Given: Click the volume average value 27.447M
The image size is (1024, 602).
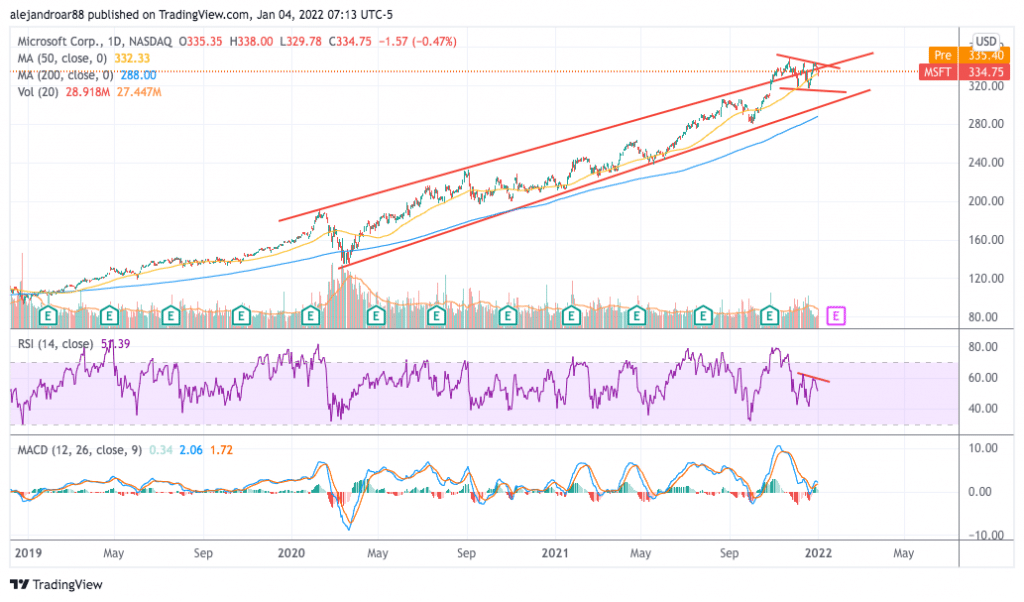Looking at the screenshot, I should pos(138,92).
